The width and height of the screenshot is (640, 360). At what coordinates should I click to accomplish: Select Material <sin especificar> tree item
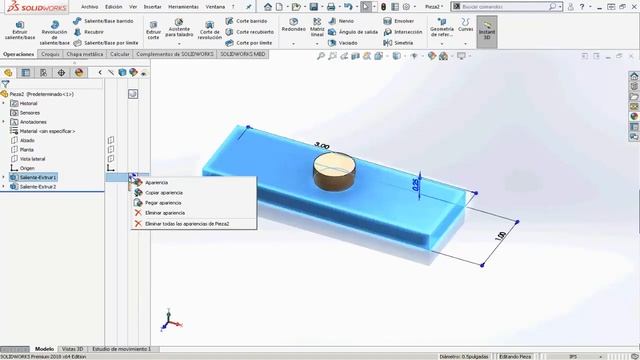pyautogui.click(x=42, y=131)
